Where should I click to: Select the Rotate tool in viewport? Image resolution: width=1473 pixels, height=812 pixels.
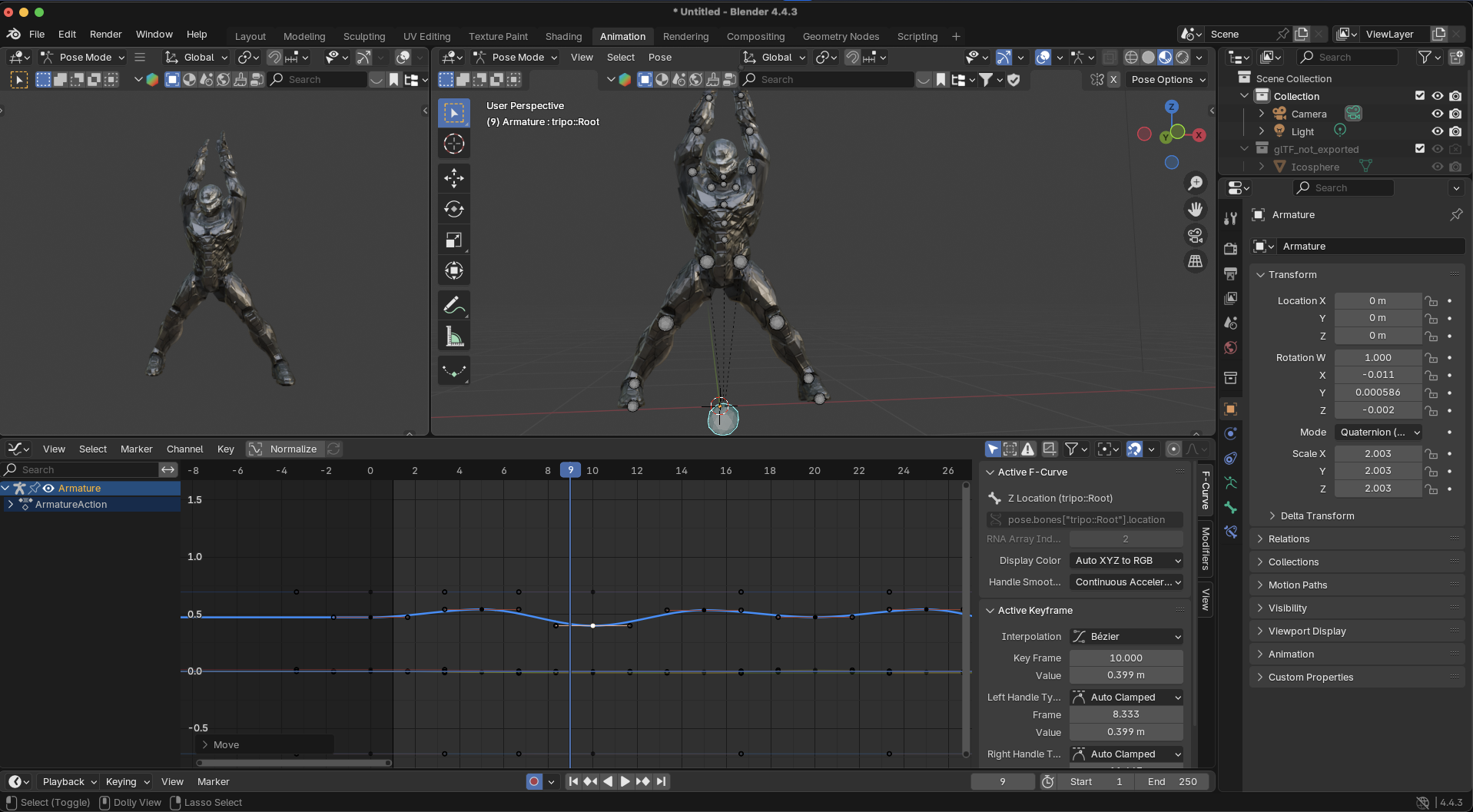point(454,209)
